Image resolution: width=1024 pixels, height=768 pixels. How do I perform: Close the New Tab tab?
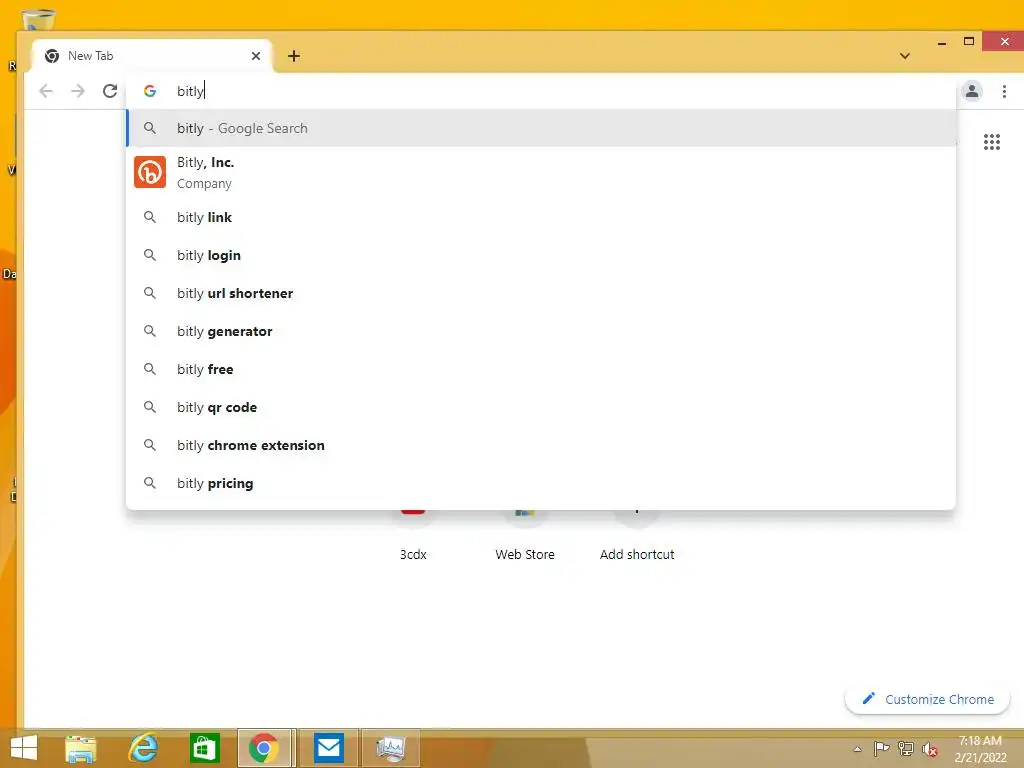pos(256,56)
